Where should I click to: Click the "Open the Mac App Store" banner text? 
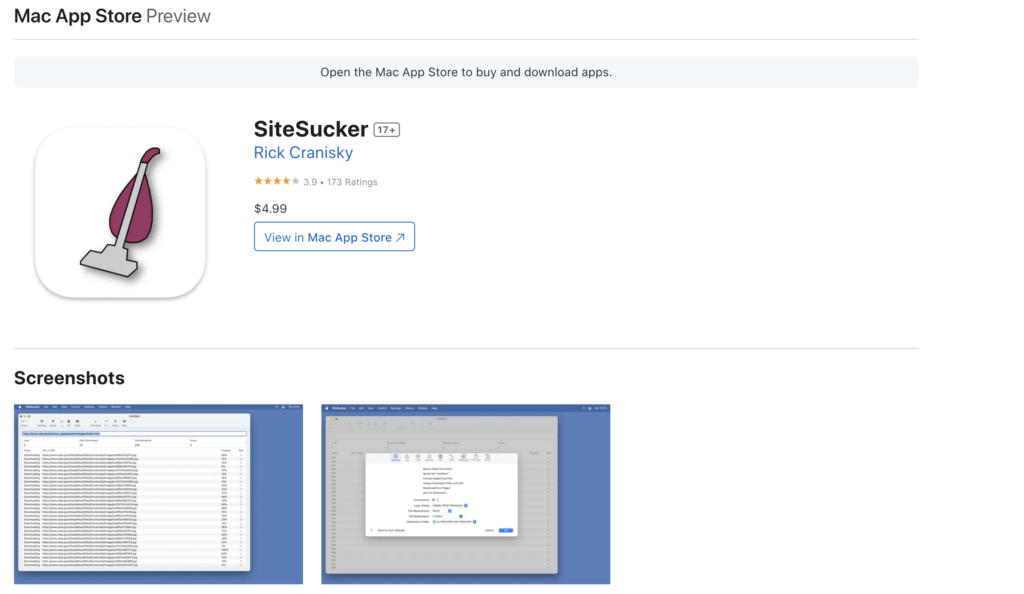pyautogui.click(x=466, y=72)
